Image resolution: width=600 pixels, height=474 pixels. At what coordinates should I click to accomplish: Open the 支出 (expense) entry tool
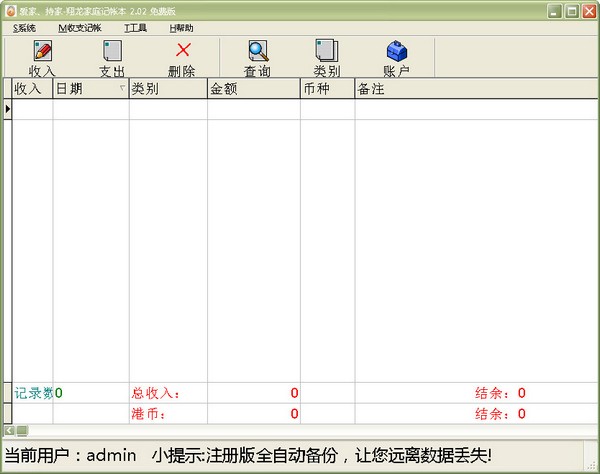(112, 58)
